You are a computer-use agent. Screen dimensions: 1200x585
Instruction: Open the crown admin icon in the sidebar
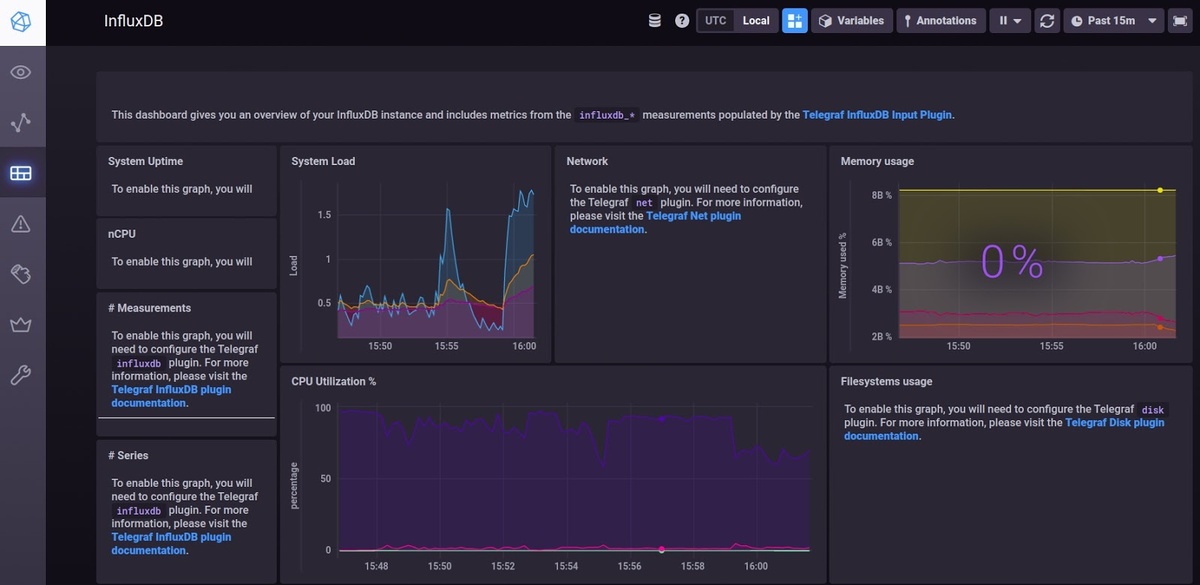click(x=21, y=325)
